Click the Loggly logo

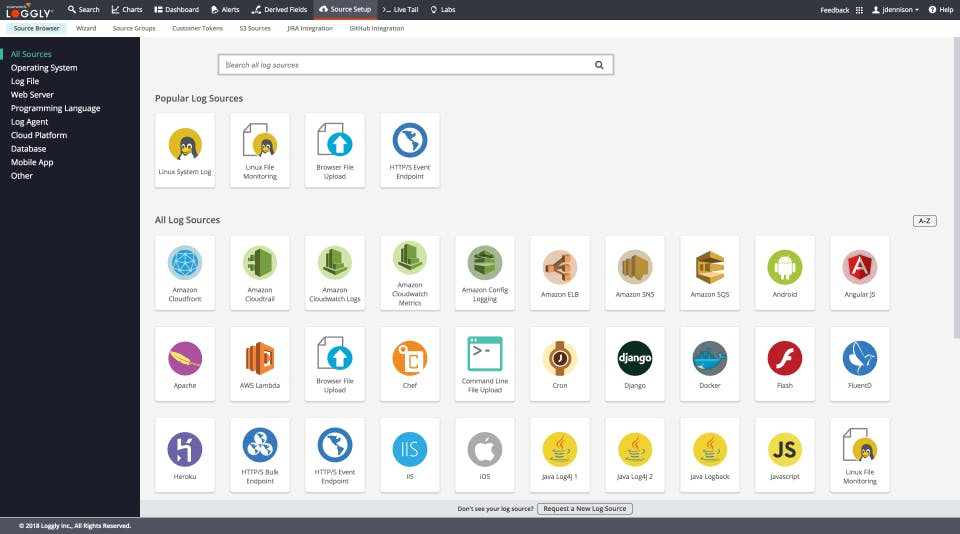[29, 10]
